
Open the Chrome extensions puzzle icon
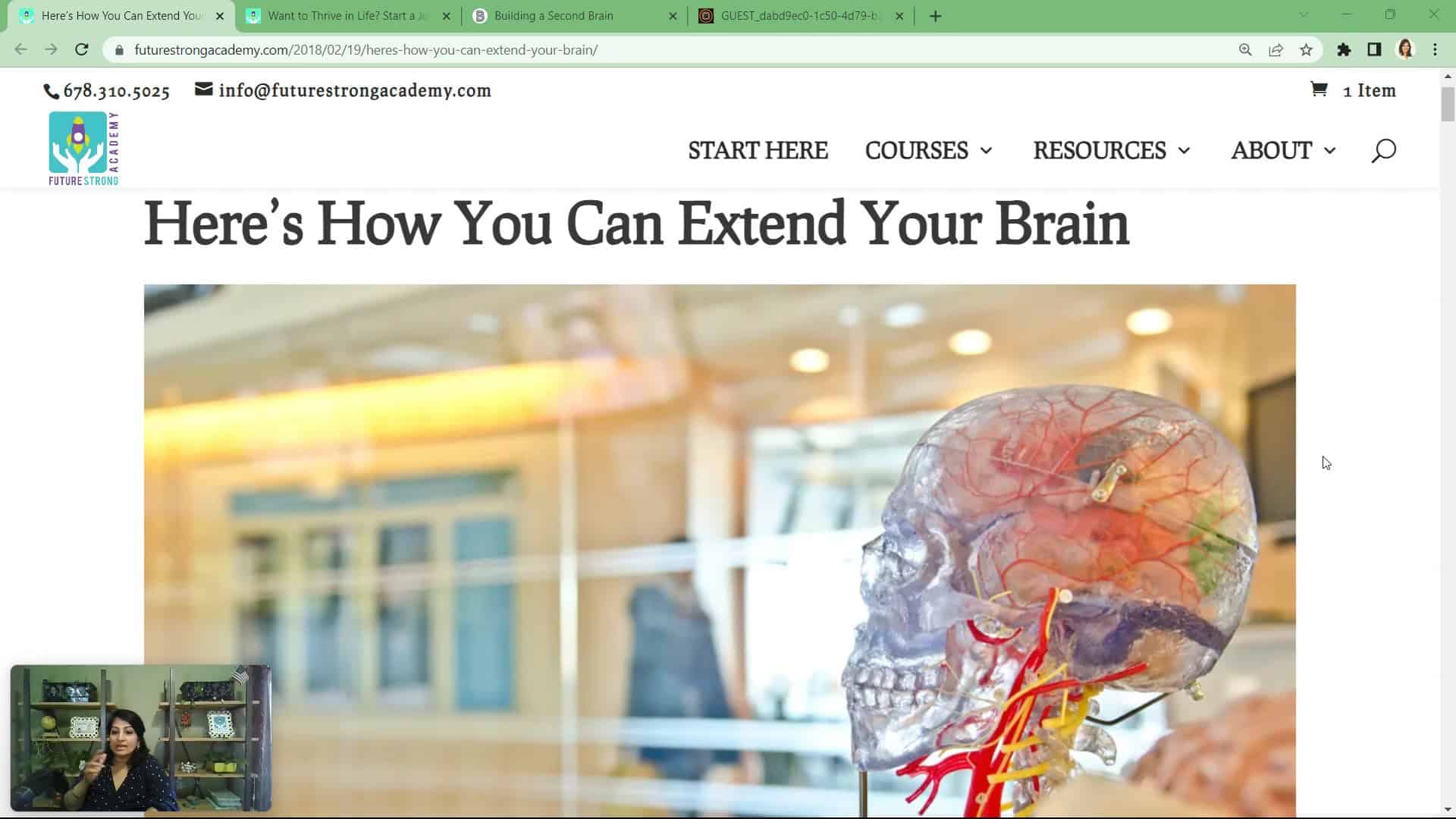click(1345, 50)
